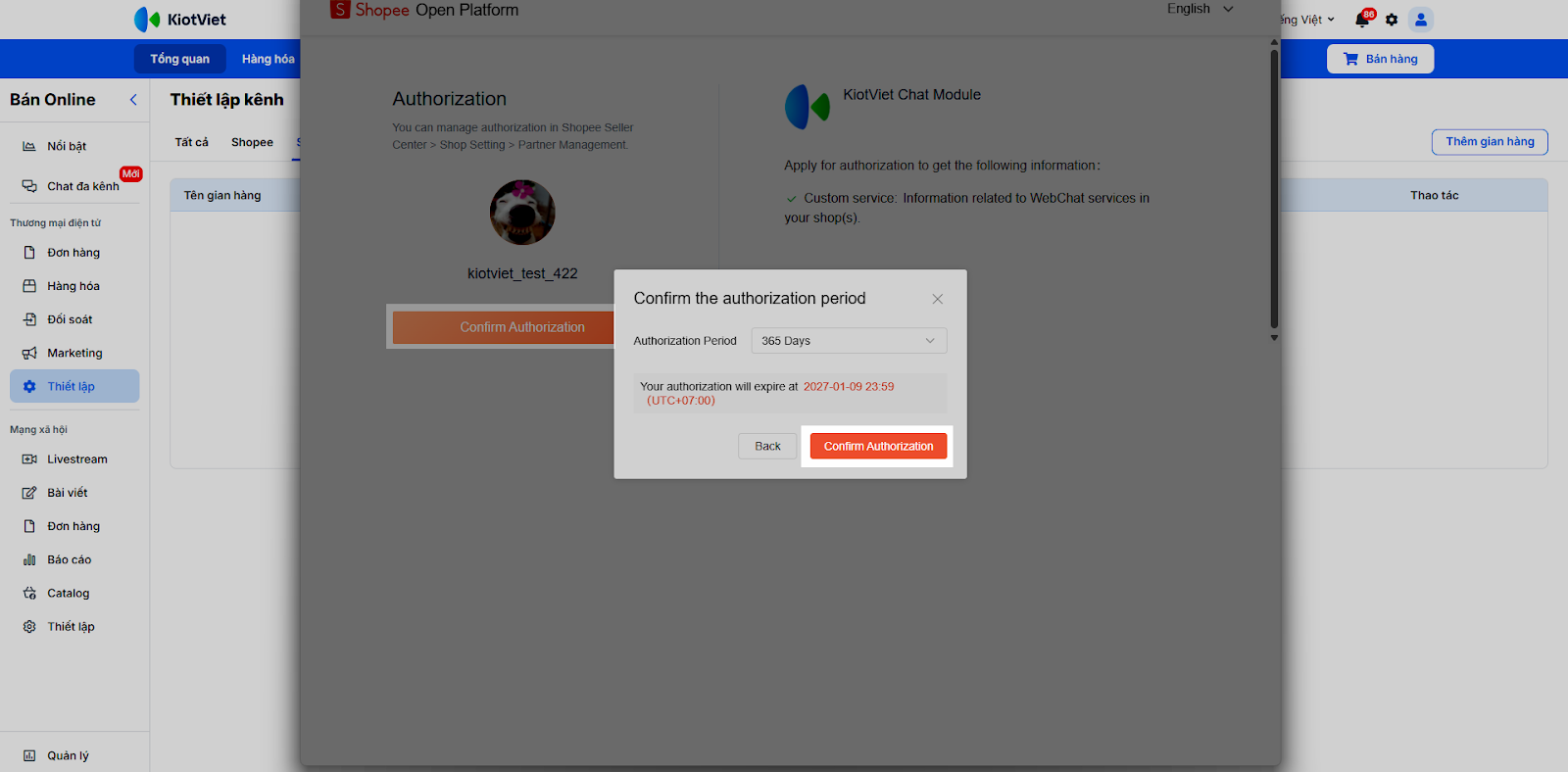Viewport: 1568px width, 772px height.
Task: Switch to the Shopee tab
Action: coord(252,142)
